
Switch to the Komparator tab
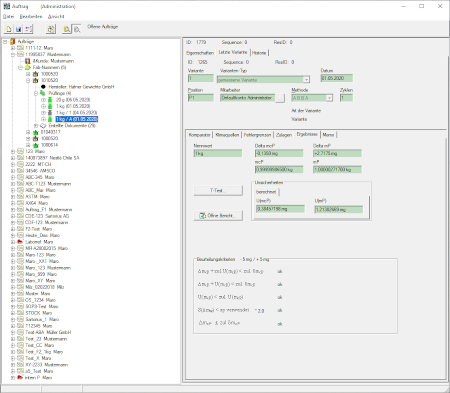coord(199,135)
